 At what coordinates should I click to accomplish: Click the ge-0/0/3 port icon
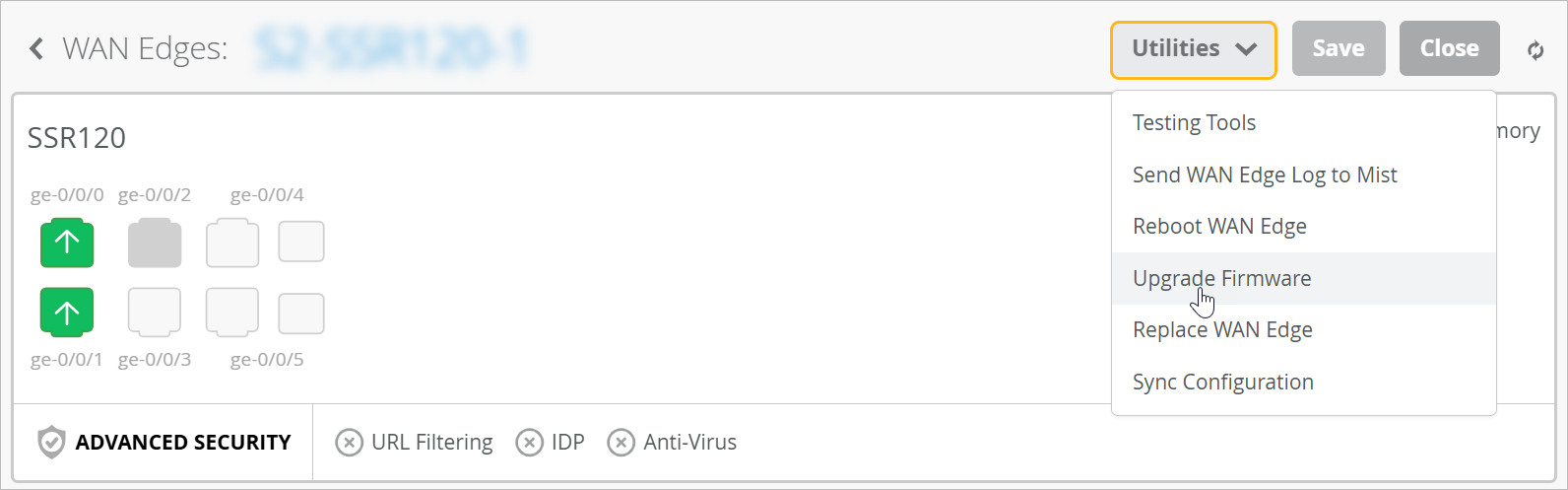pyautogui.click(x=155, y=314)
